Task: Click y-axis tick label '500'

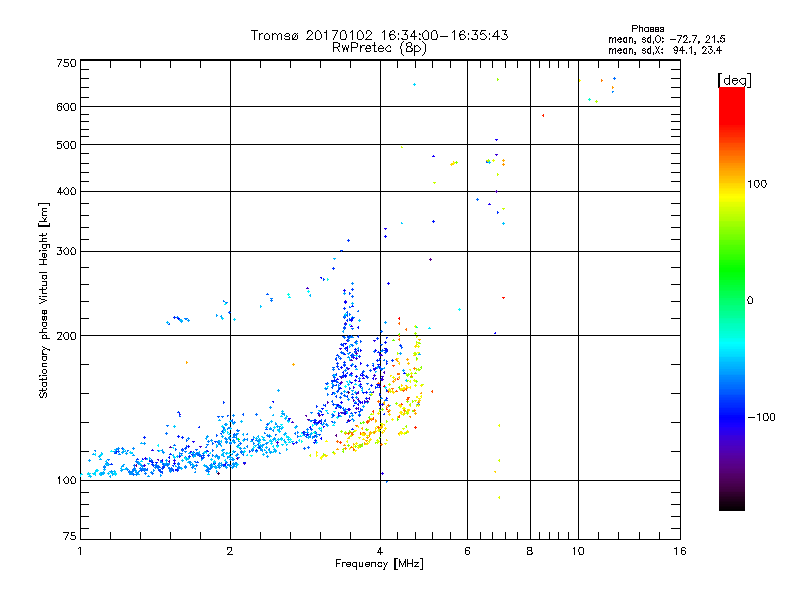Action: click(66, 145)
